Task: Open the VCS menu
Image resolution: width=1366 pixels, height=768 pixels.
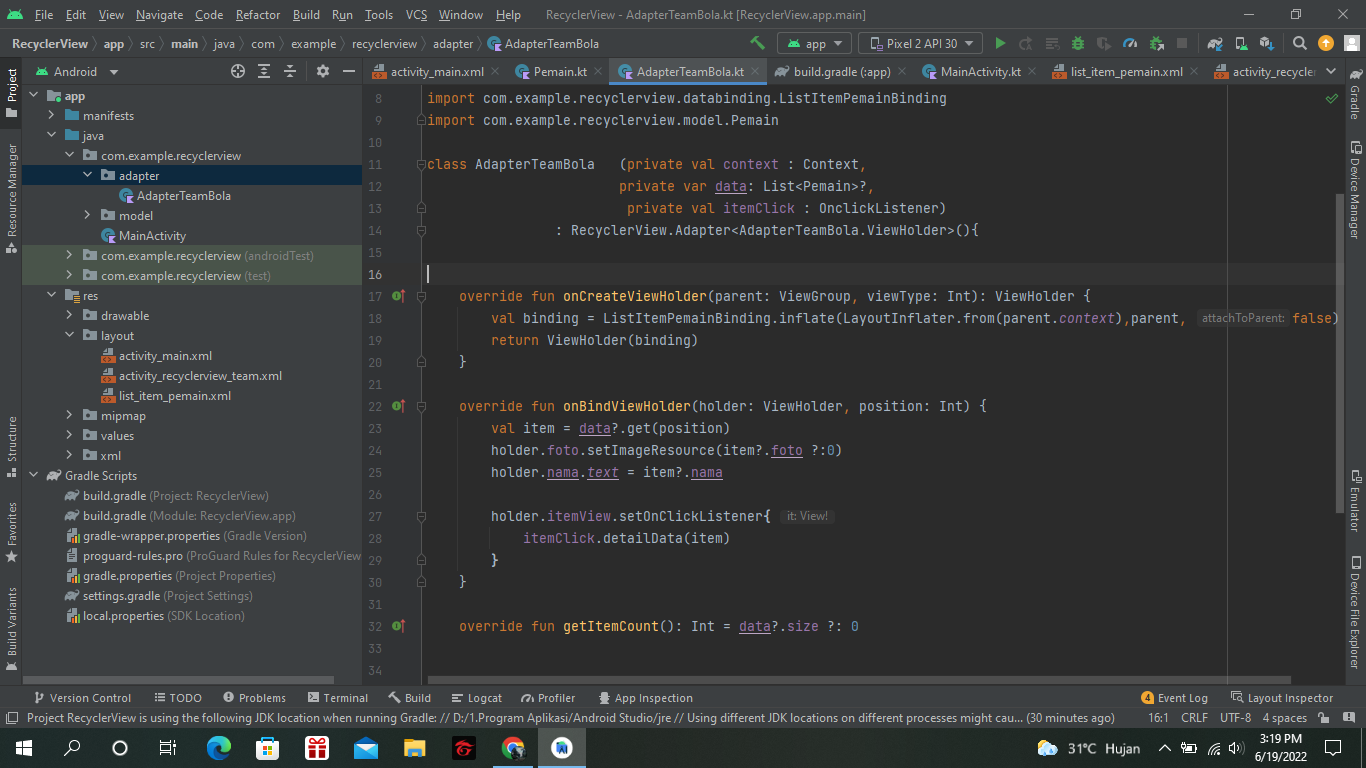Action: tap(416, 15)
